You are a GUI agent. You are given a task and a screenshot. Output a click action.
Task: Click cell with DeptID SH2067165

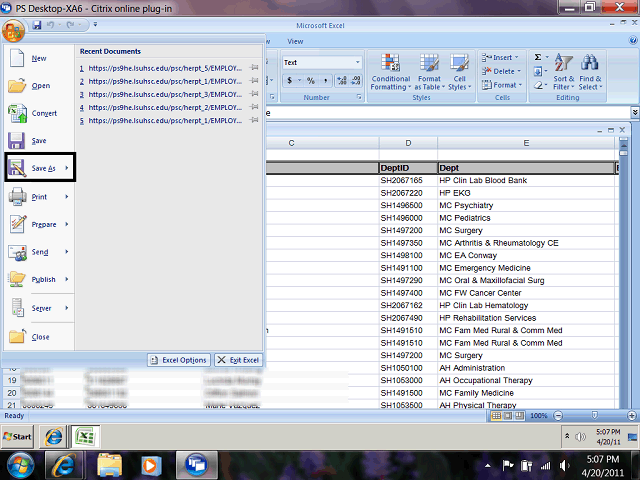[408, 180]
